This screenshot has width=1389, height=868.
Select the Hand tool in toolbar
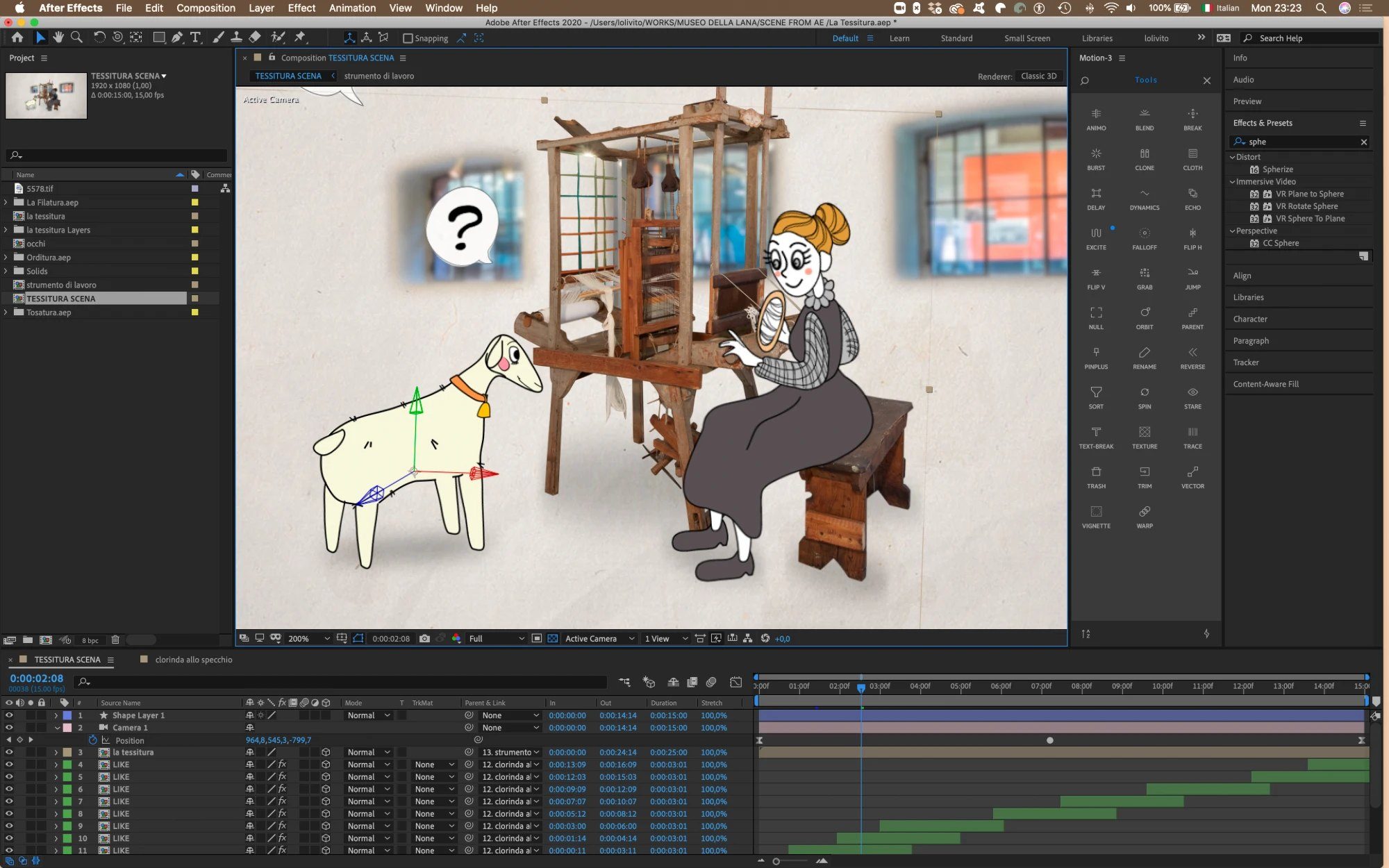point(58,37)
